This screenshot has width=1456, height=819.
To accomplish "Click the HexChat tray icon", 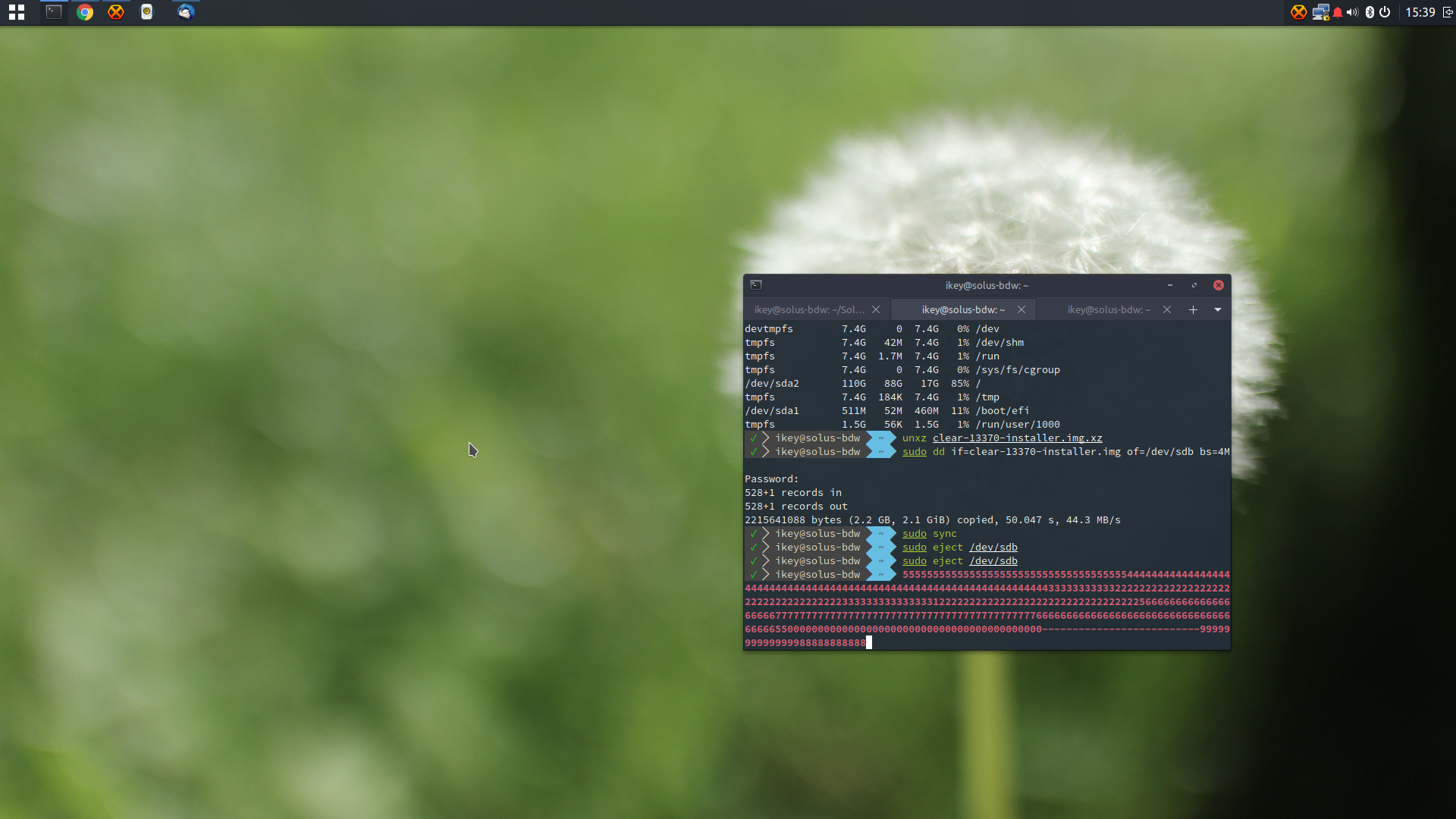I will point(1299,12).
